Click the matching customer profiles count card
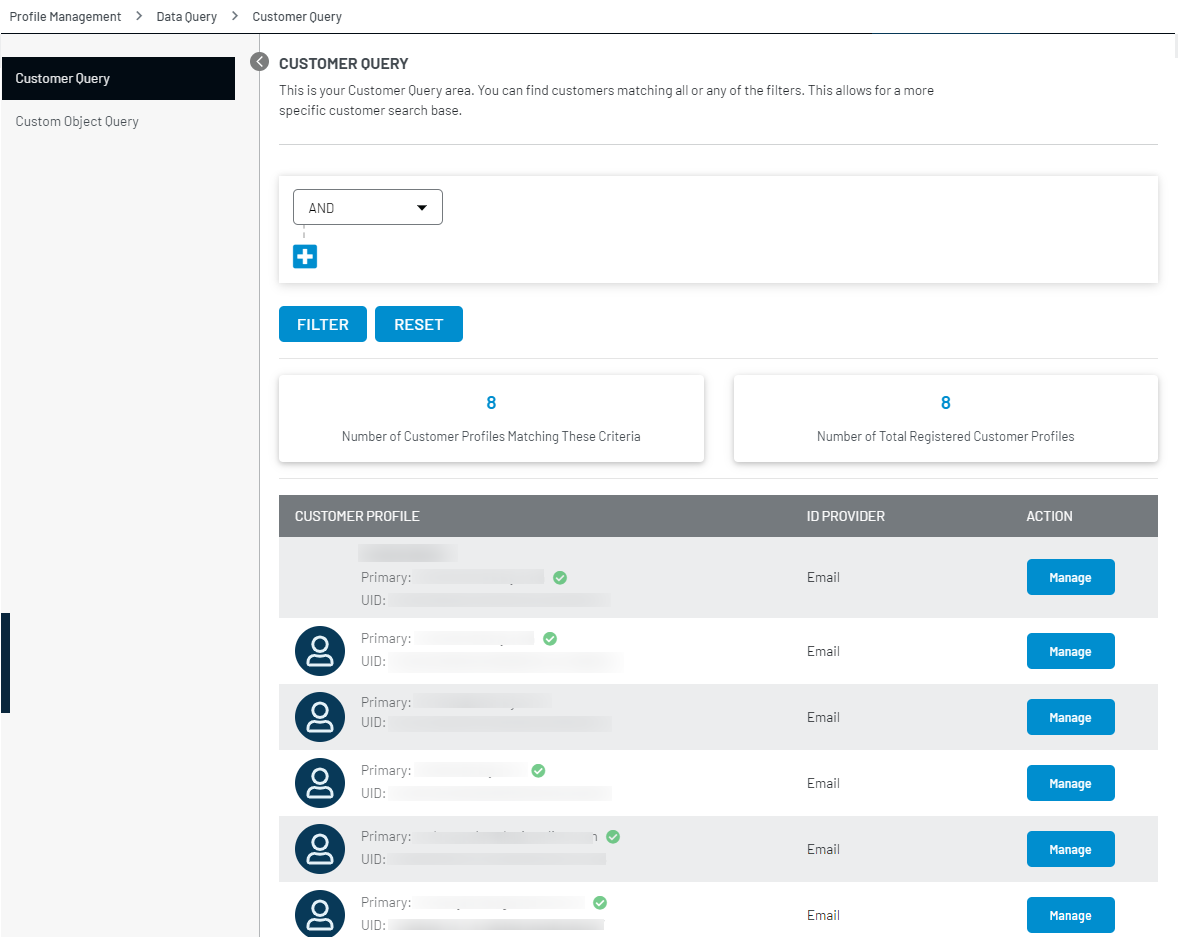The height and width of the screenshot is (939, 1178). 491,418
